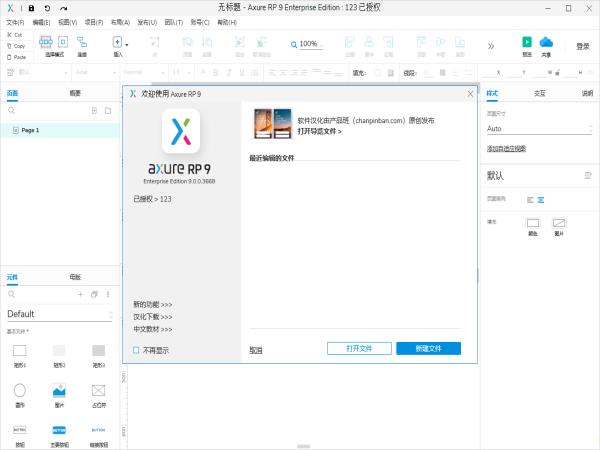Click the green Preview play icon

point(527,42)
